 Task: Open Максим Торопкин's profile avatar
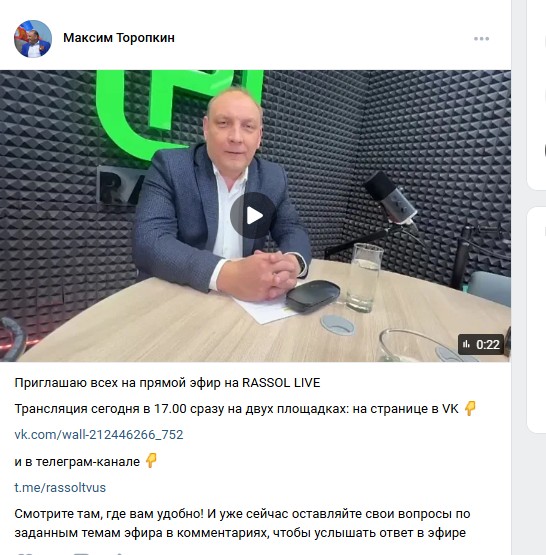(x=33, y=39)
